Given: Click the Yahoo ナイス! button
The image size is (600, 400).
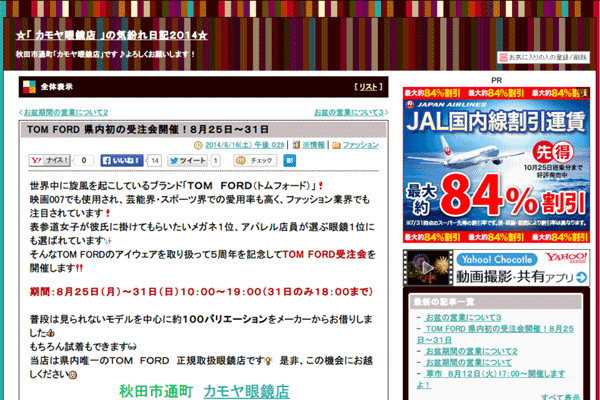Looking at the screenshot, I should (50, 160).
